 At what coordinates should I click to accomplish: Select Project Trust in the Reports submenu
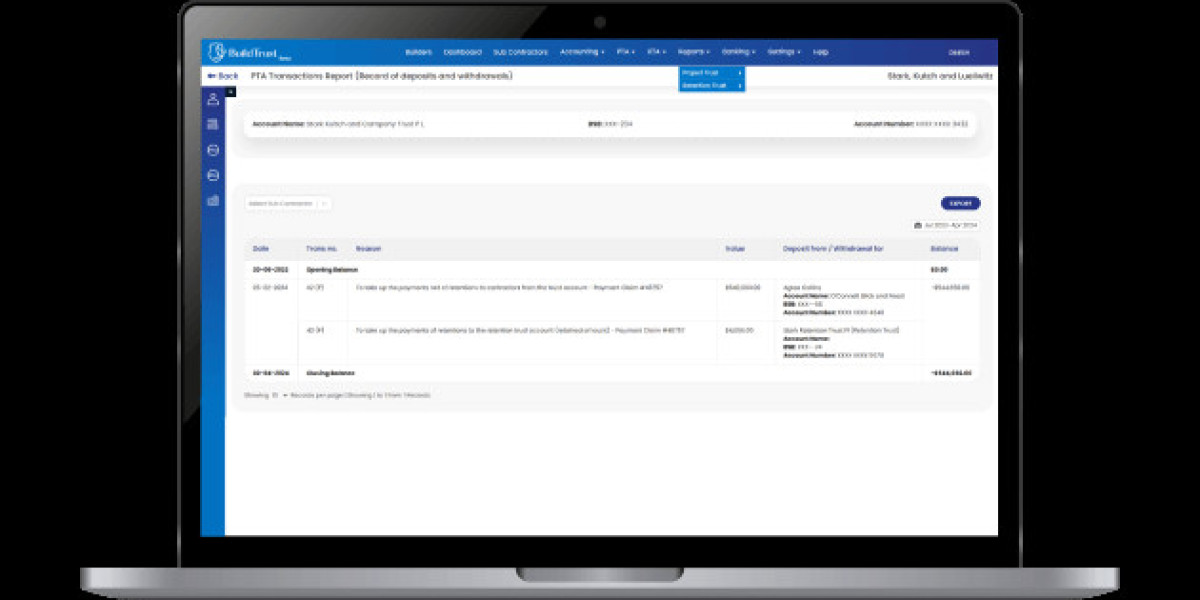coord(711,72)
